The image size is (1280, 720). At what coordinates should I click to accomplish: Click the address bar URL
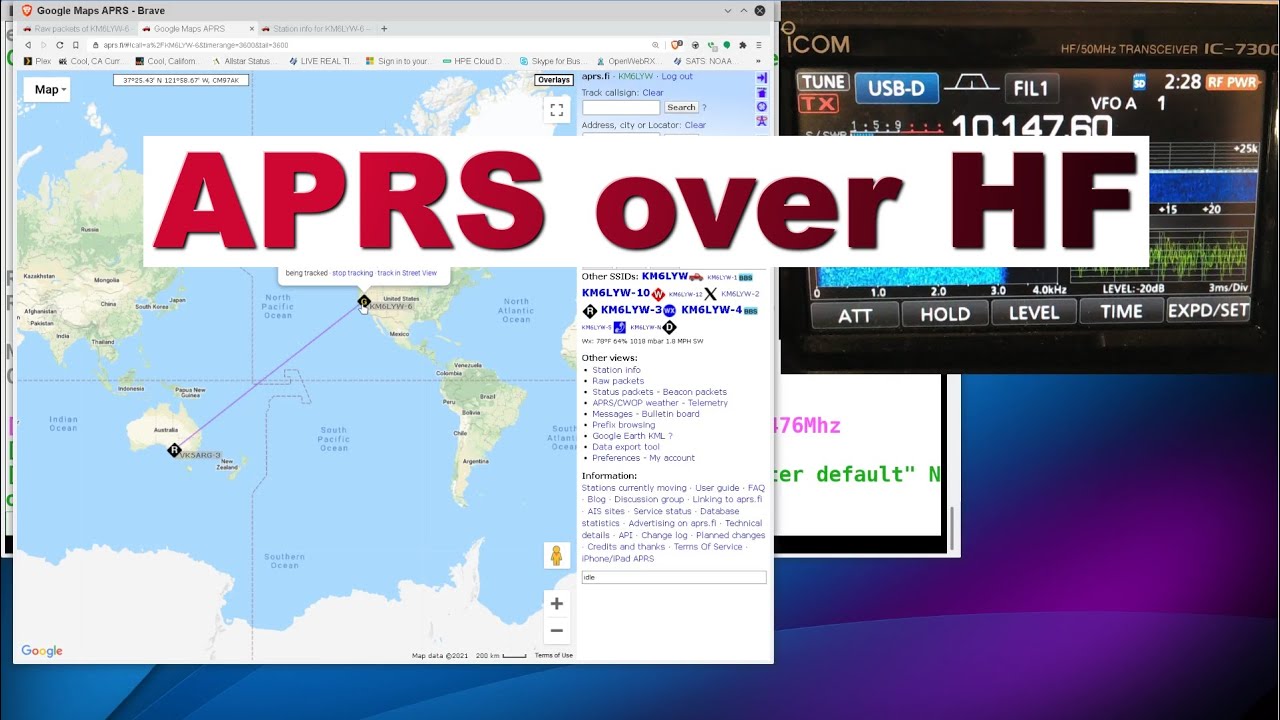(x=196, y=45)
